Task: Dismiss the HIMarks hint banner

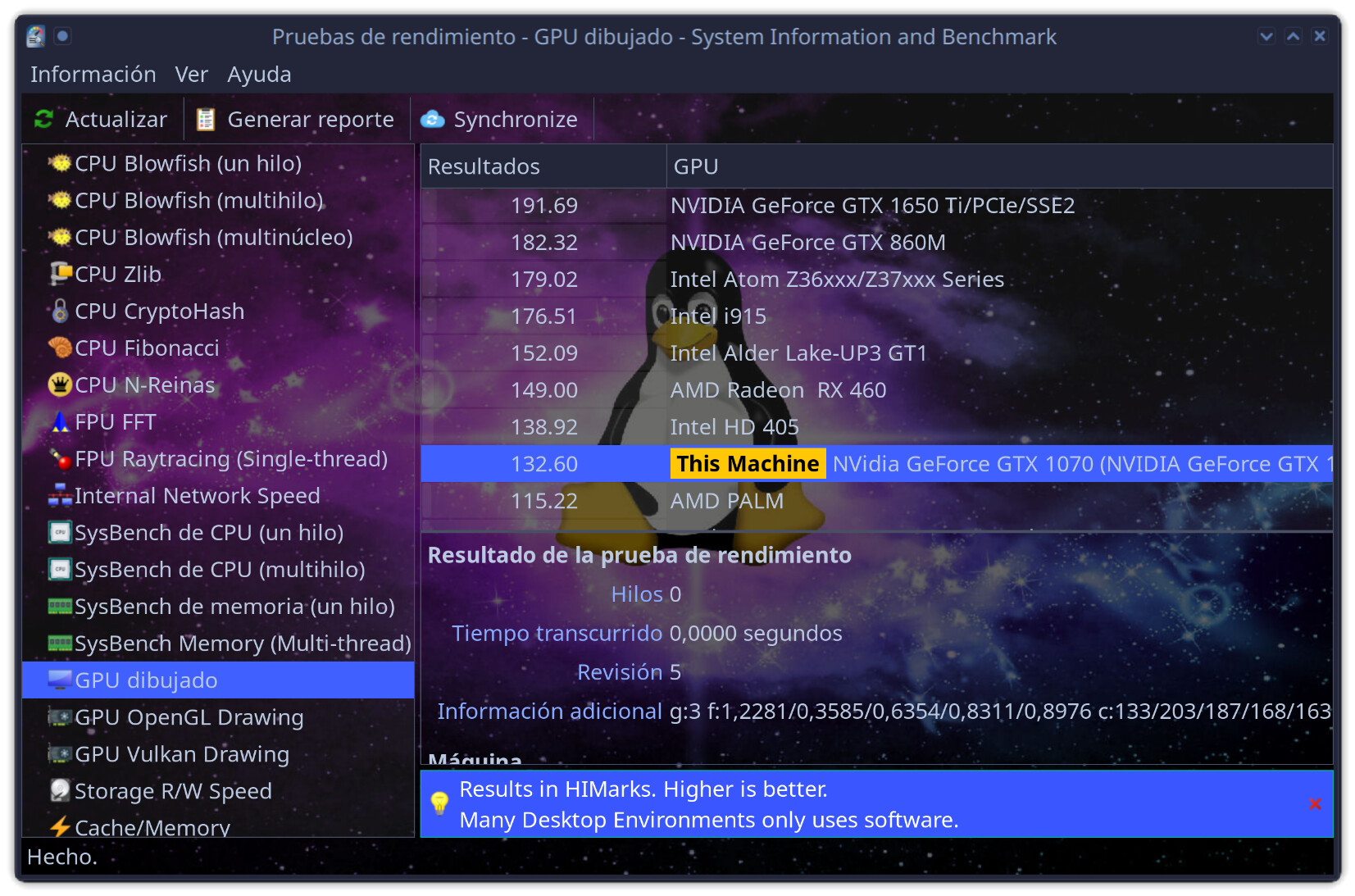Action: [x=1315, y=804]
